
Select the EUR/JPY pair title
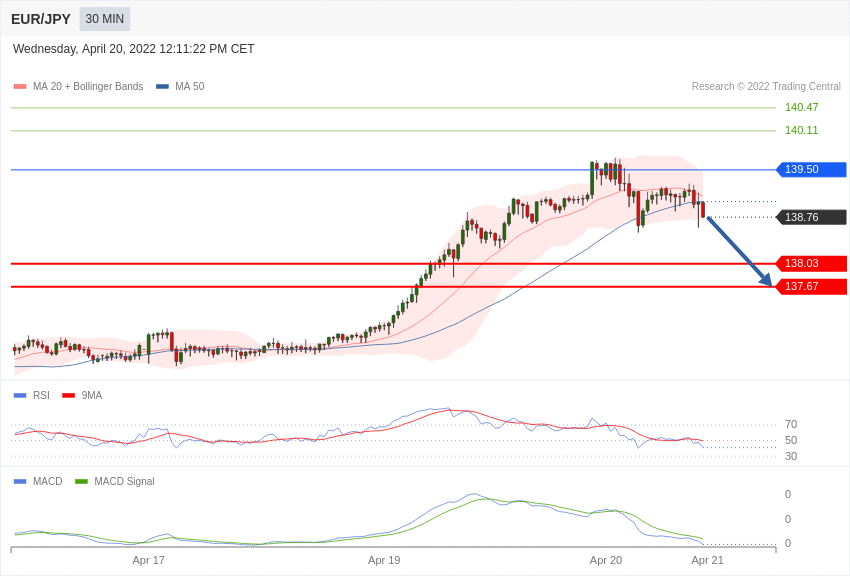pyautogui.click(x=41, y=19)
